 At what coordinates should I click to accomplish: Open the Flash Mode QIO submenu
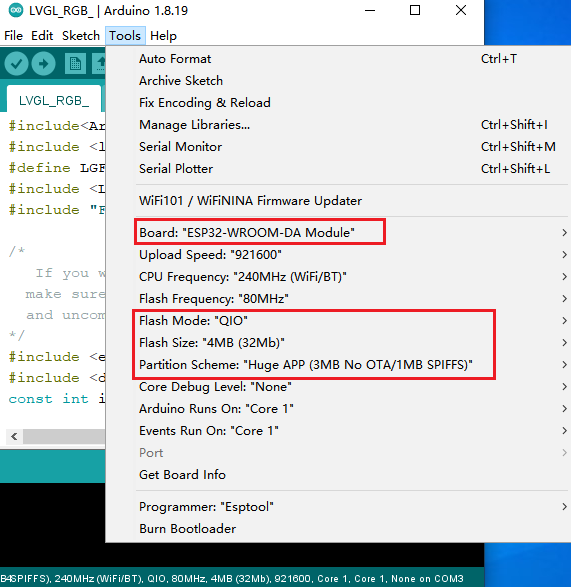coord(352,320)
